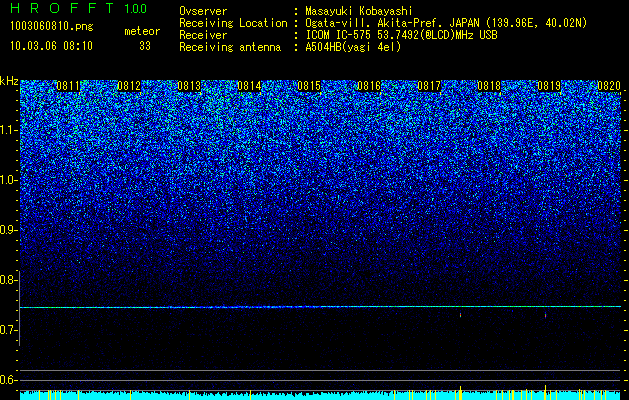Click the Ovserver field label
This screenshot has height=400, width=629.
click(203, 12)
